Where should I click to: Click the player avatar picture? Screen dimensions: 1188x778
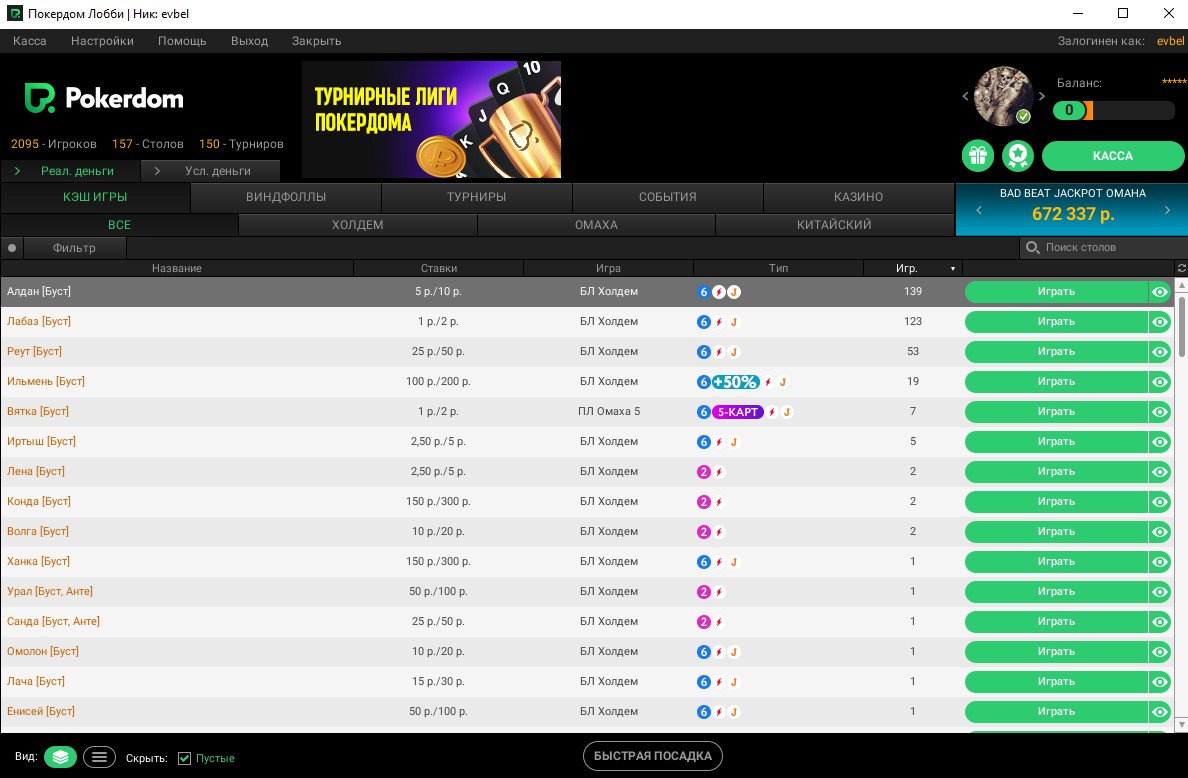(x=1003, y=96)
